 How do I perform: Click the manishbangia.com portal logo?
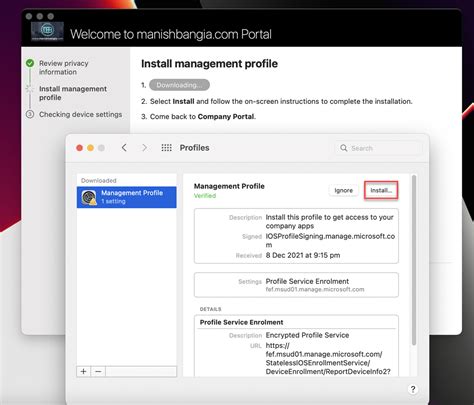pyautogui.click(x=47, y=31)
